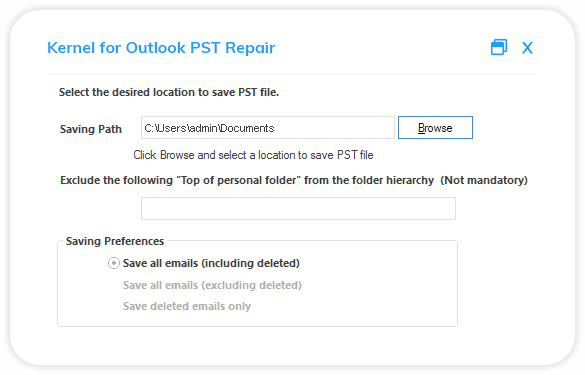This screenshot has height=375, width=585.
Task: Select the 'Save all emails (including deleted)' radio circle
Action: click(x=114, y=263)
